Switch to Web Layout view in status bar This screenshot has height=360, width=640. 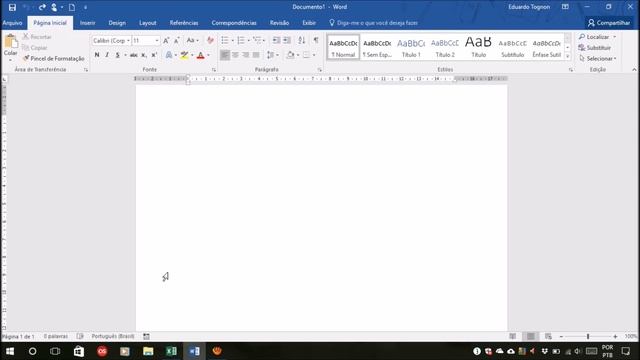tap(548, 336)
